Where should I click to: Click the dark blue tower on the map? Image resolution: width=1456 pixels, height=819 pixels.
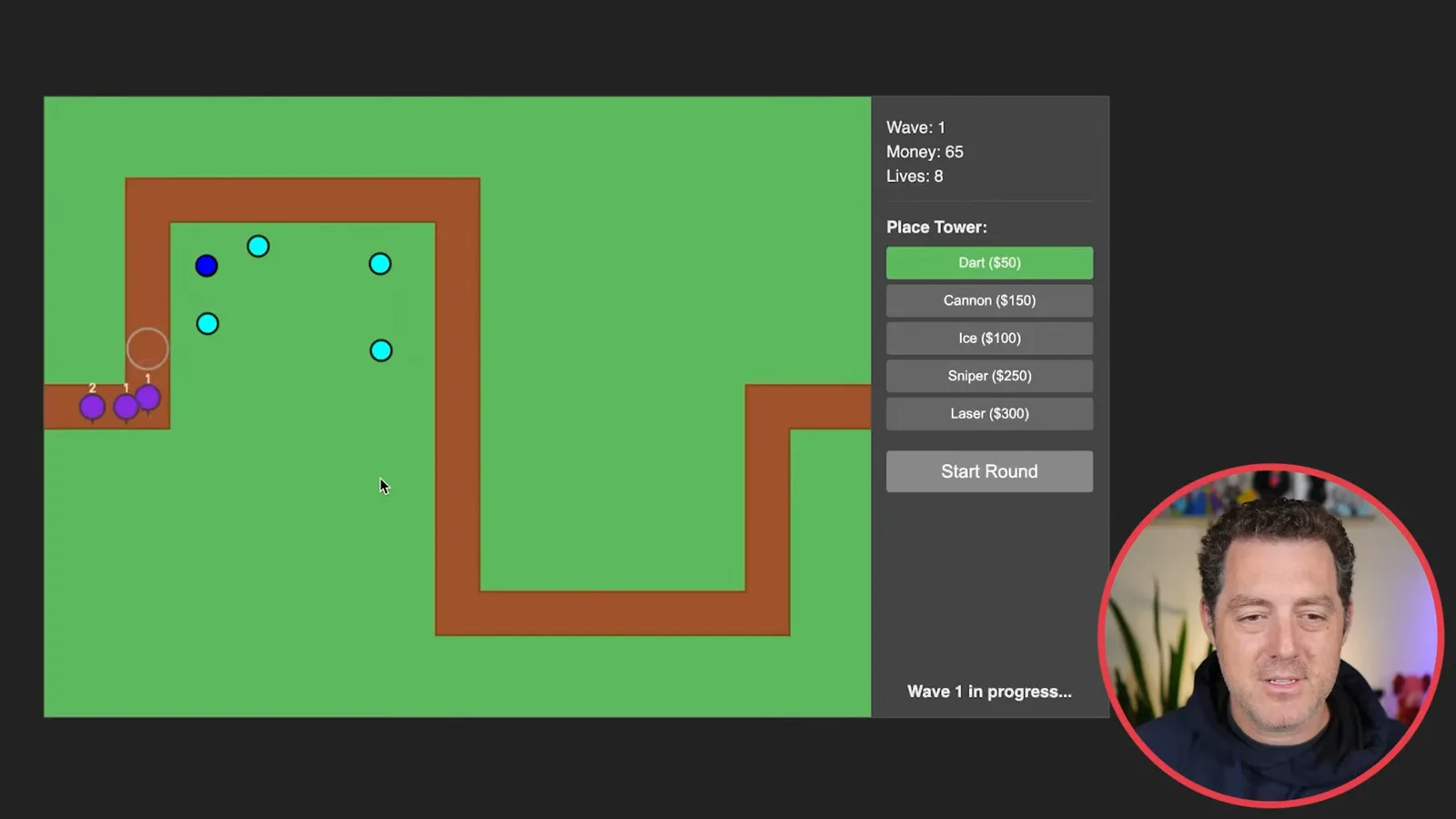(207, 266)
